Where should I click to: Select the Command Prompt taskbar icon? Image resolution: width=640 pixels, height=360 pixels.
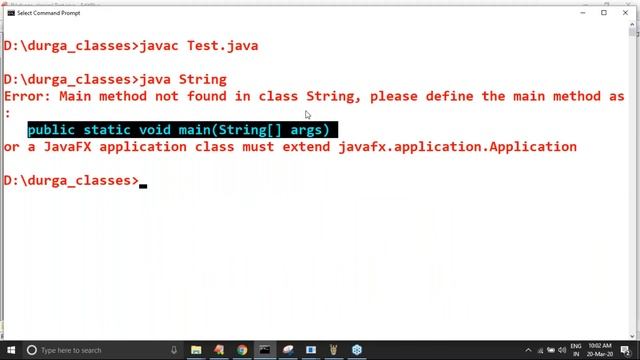[265, 350]
